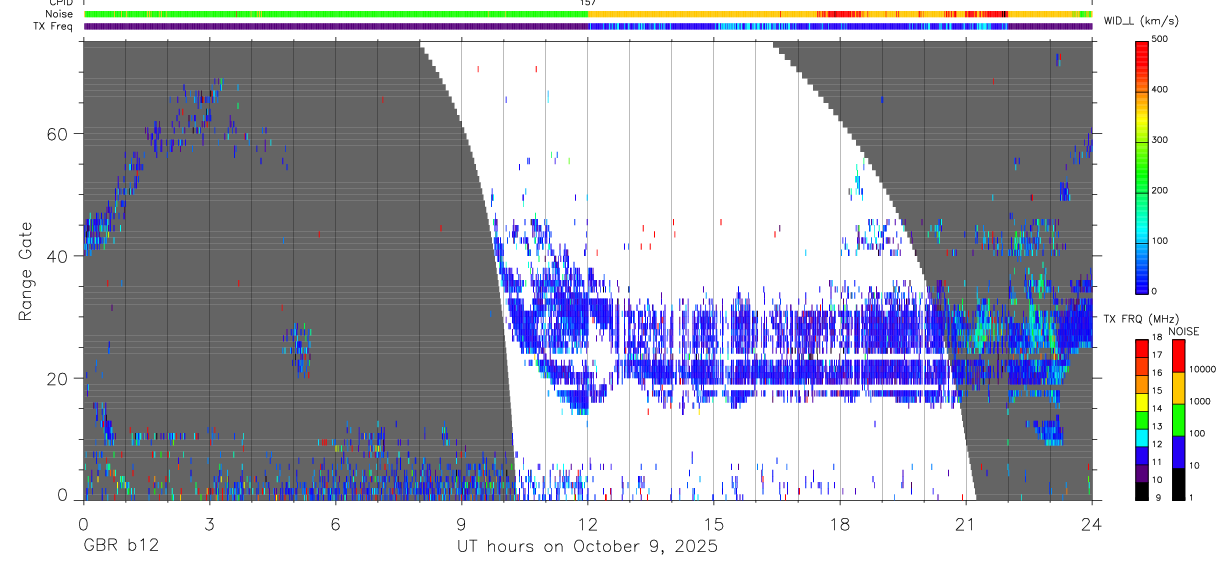Click the '200' label on the width colorbar
Screen dimensions: 1228x567
click(1161, 190)
